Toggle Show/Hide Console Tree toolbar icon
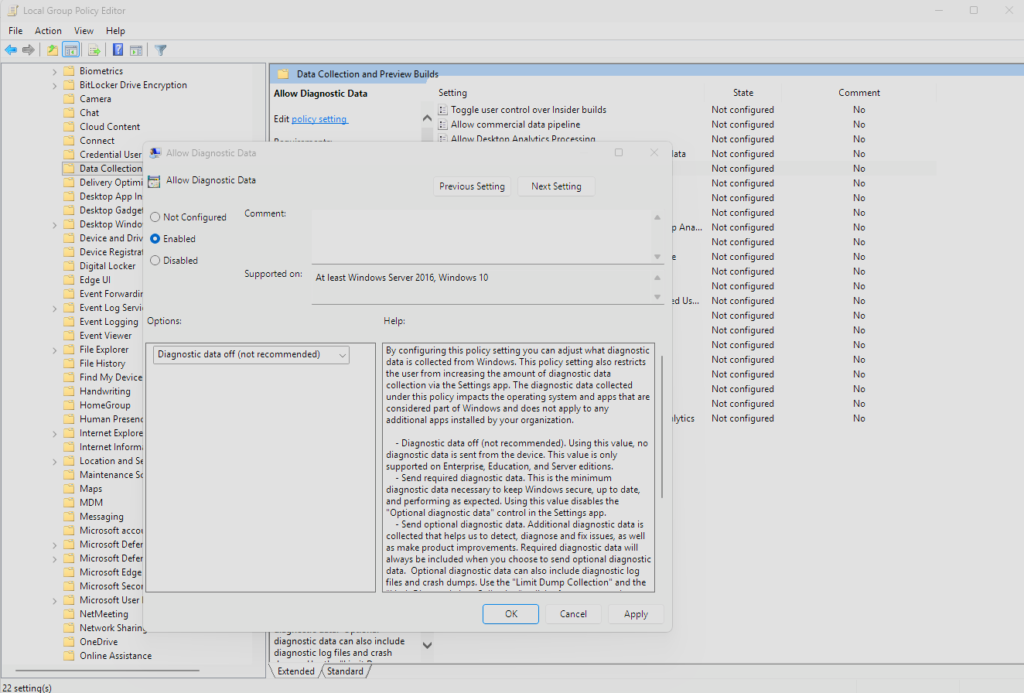Viewport: 1024px width, 693px height. [71, 50]
